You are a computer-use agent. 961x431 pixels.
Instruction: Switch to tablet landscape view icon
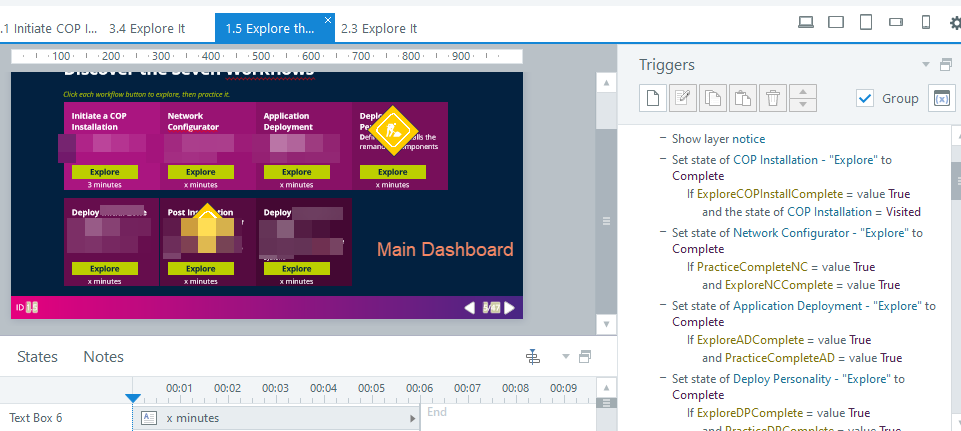tap(836, 23)
